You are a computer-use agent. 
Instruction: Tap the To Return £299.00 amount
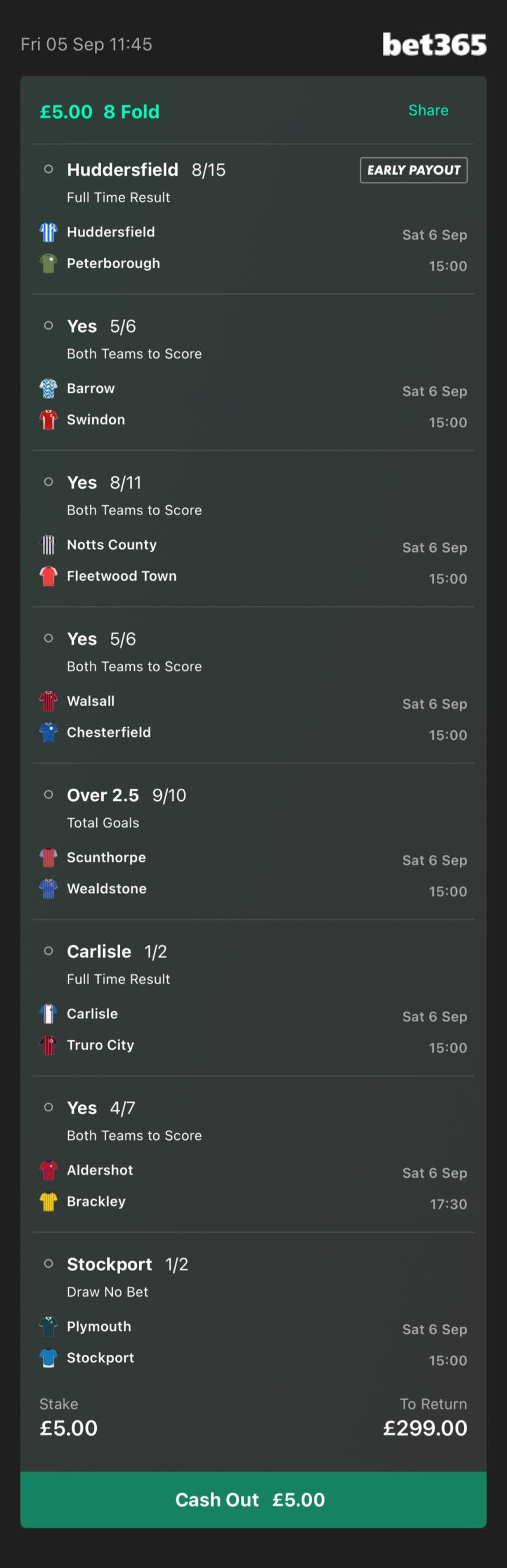click(x=425, y=1428)
